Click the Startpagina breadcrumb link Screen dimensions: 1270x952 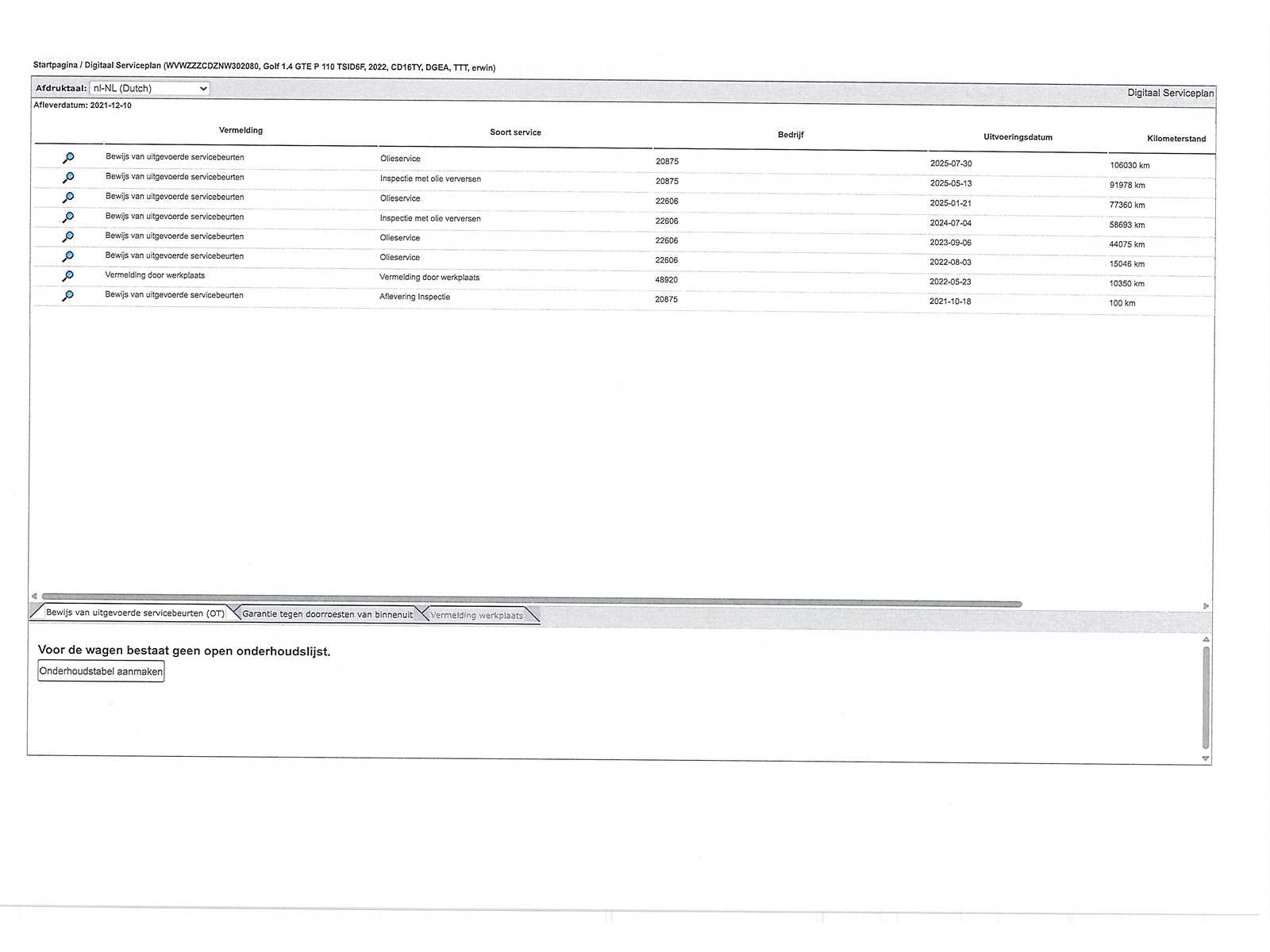(x=55, y=65)
